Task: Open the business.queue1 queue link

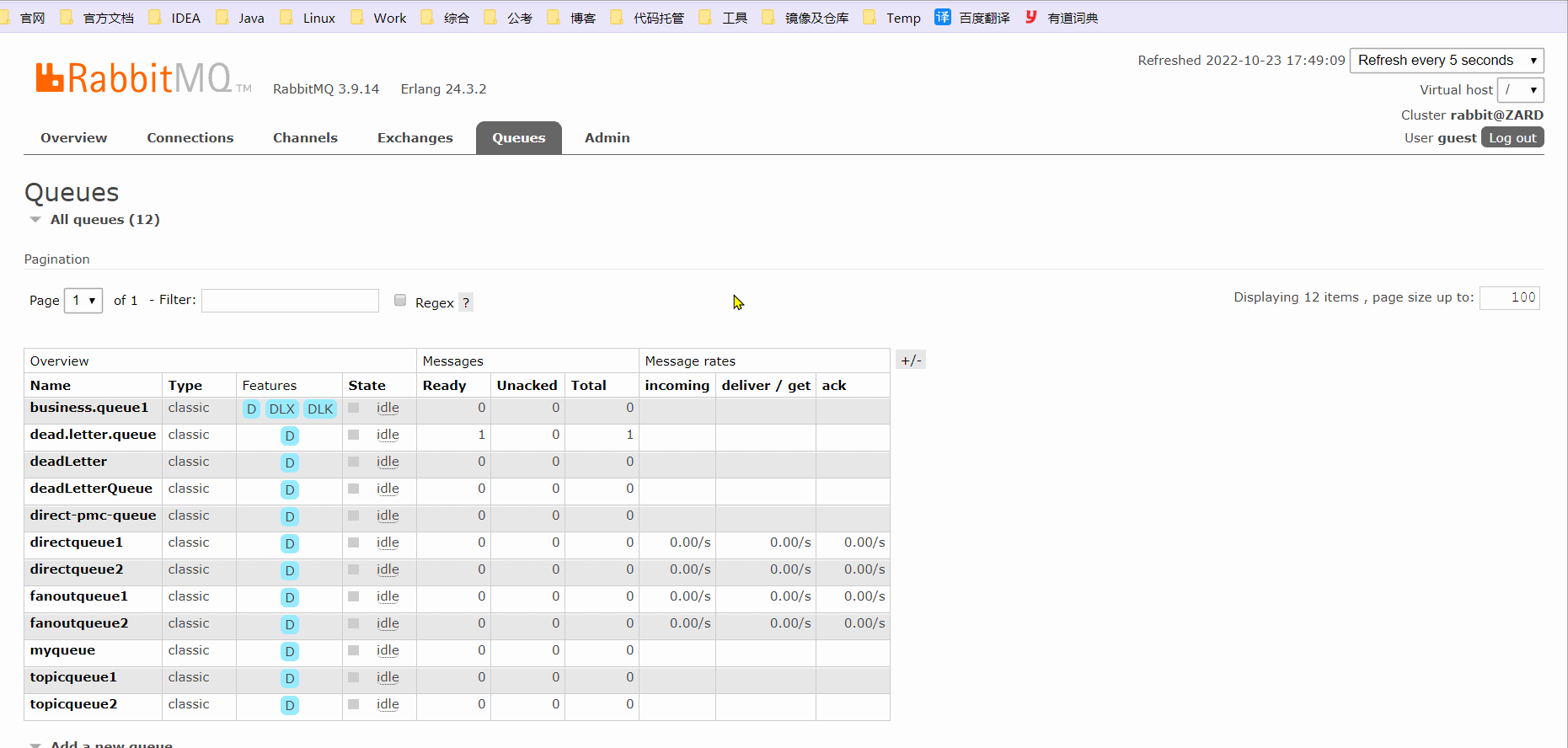Action: pos(89,408)
